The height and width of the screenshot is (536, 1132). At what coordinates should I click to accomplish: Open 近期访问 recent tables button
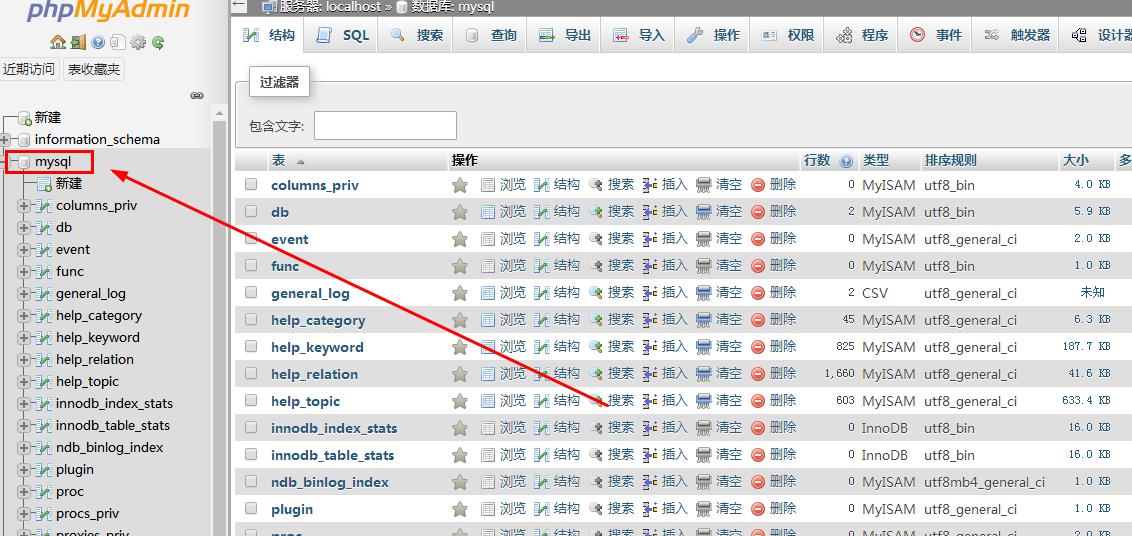[29, 70]
